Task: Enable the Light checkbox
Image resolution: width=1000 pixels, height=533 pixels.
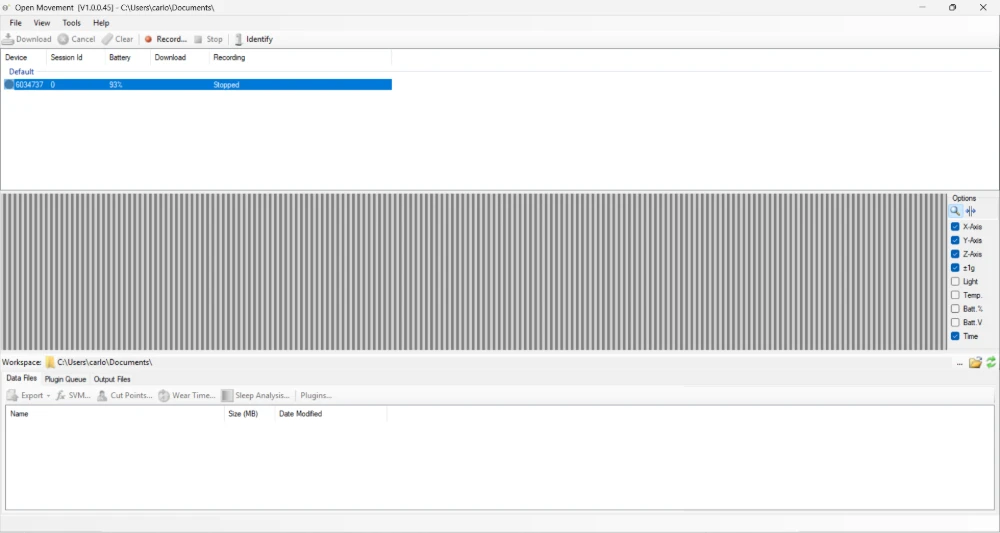Action: tap(955, 281)
